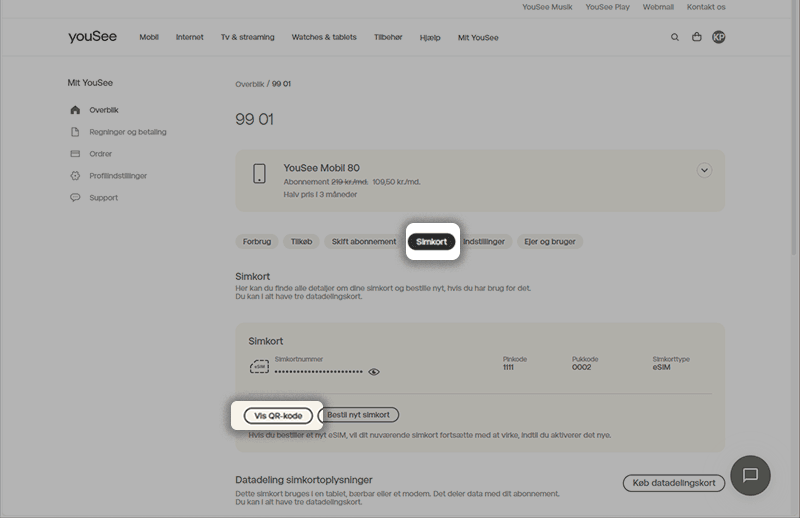Image resolution: width=800 pixels, height=518 pixels.
Task: Open the KP profile avatar
Action: pyautogui.click(x=718, y=37)
